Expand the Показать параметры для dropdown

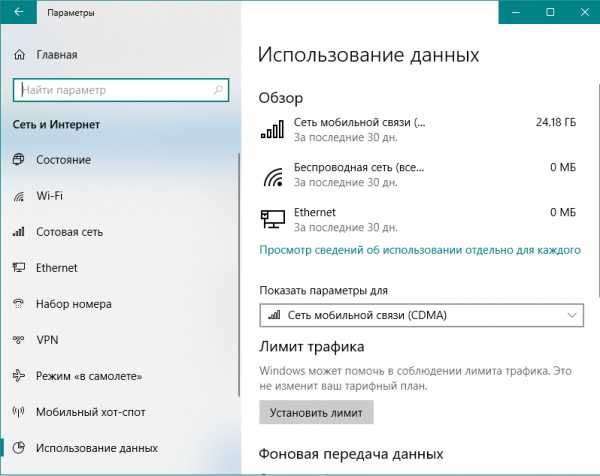(421, 315)
